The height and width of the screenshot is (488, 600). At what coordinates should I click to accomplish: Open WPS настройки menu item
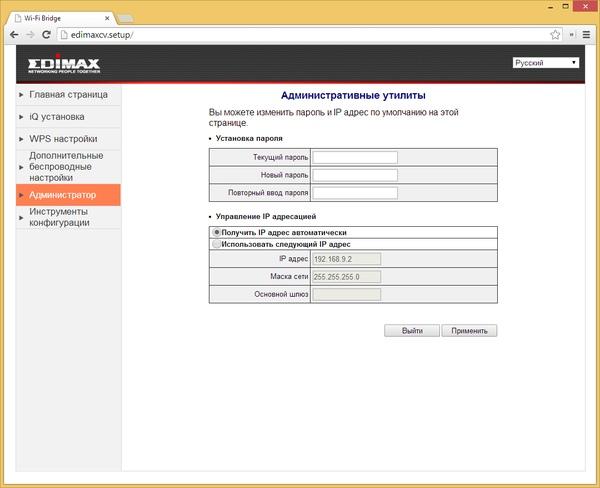tap(68, 139)
